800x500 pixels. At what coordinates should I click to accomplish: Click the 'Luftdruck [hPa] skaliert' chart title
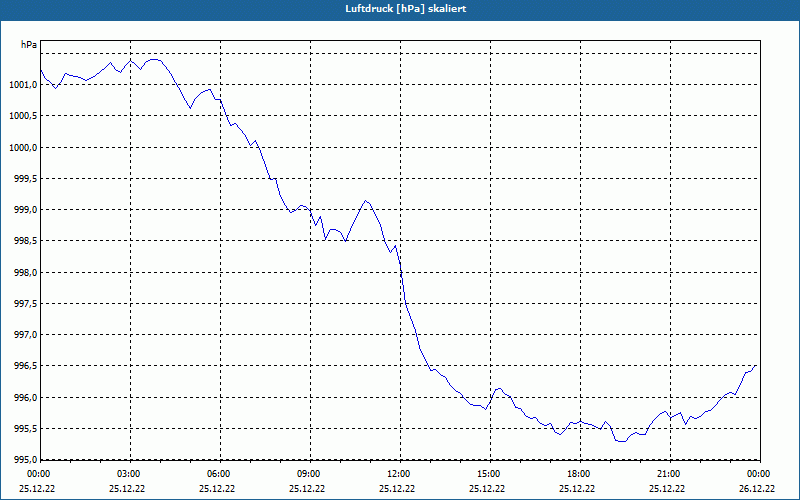406,9
